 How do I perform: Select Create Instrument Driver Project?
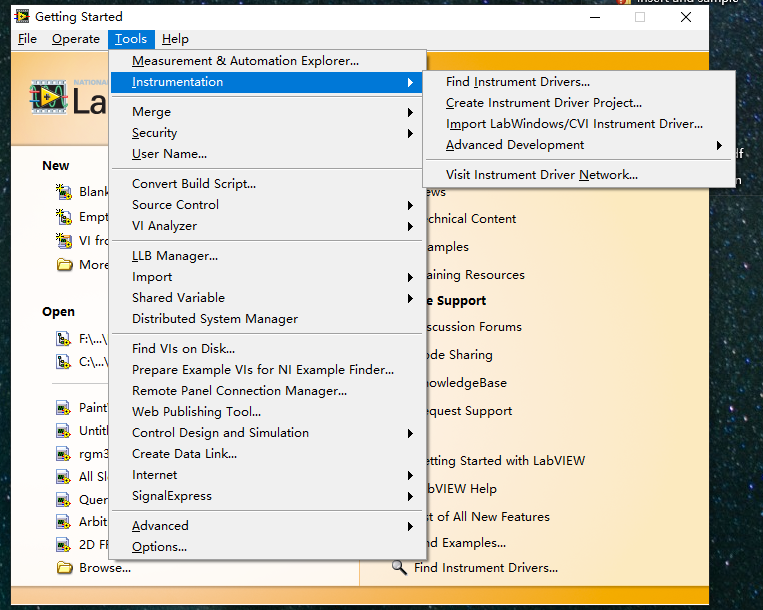[x=579, y=103]
